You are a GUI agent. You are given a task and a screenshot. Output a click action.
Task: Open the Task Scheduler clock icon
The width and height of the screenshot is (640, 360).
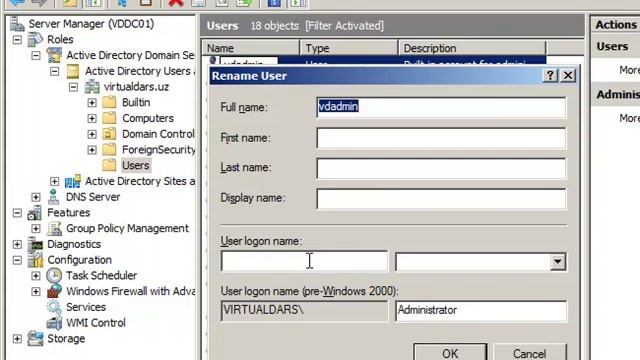coord(54,276)
